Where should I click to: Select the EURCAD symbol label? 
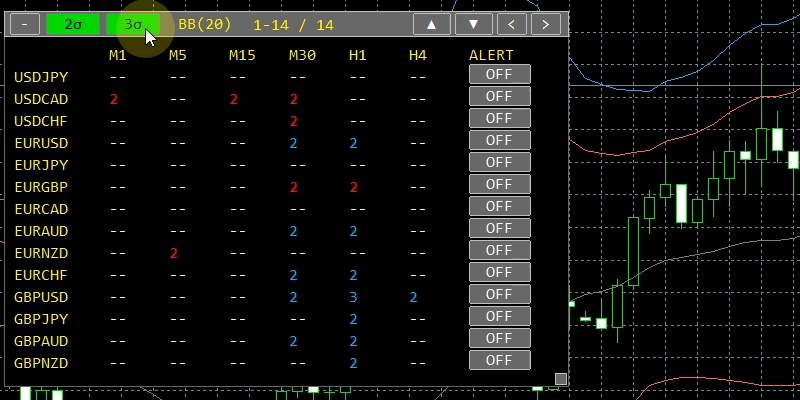[x=41, y=209]
